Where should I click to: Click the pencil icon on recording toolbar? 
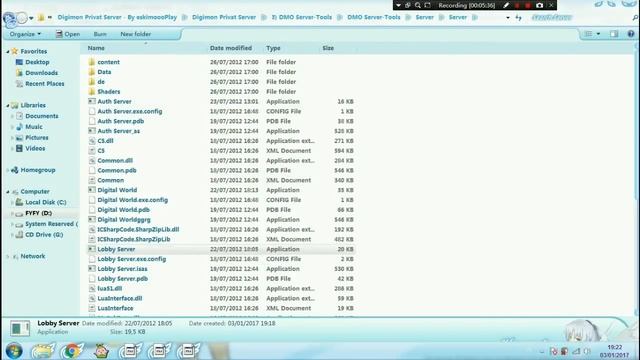pos(506,5)
